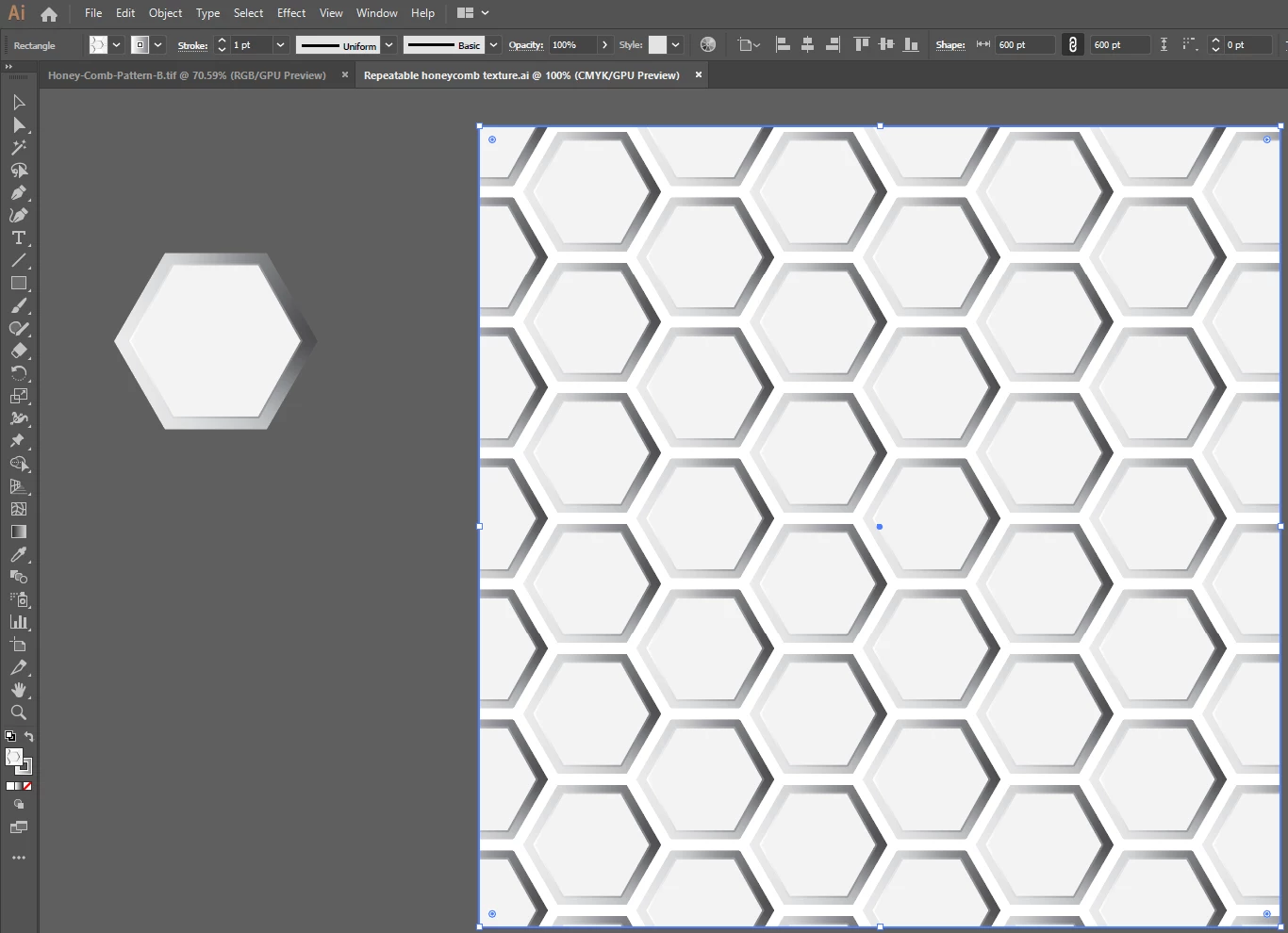Select the Selection tool arrow
Image resolution: width=1288 pixels, height=933 pixels.
pyautogui.click(x=18, y=102)
